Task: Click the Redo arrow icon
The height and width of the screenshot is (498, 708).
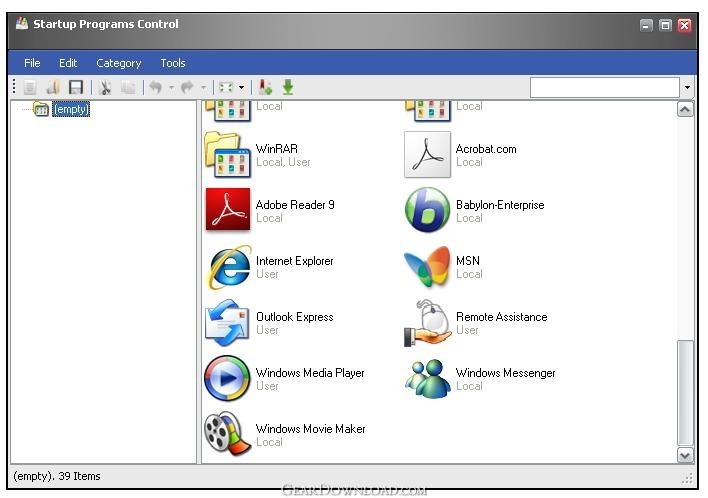Action: pyautogui.click(x=187, y=87)
